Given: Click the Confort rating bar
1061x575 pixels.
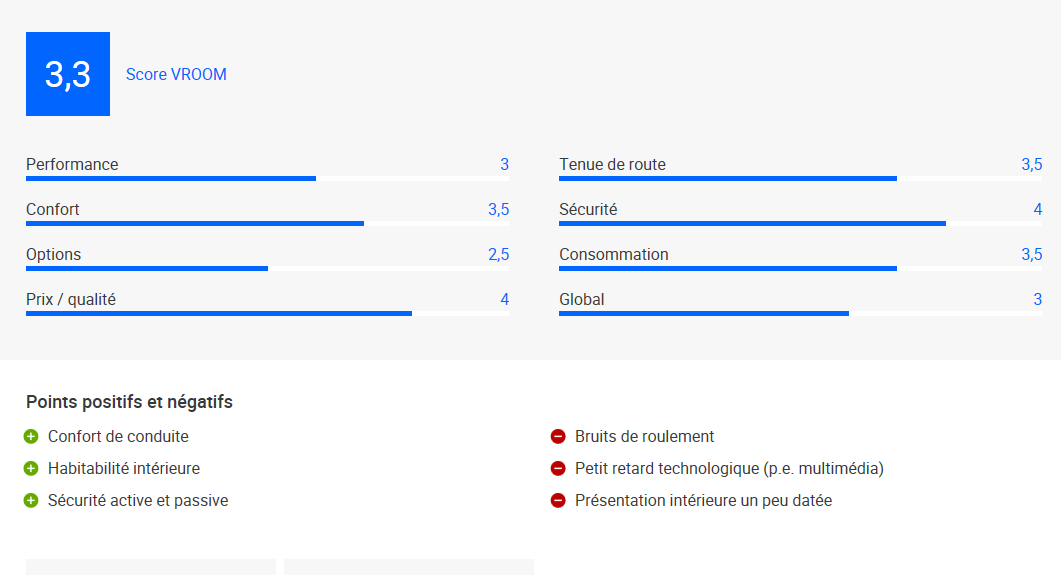Looking at the screenshot, I should pyautogui.click(x=267, y=223).
